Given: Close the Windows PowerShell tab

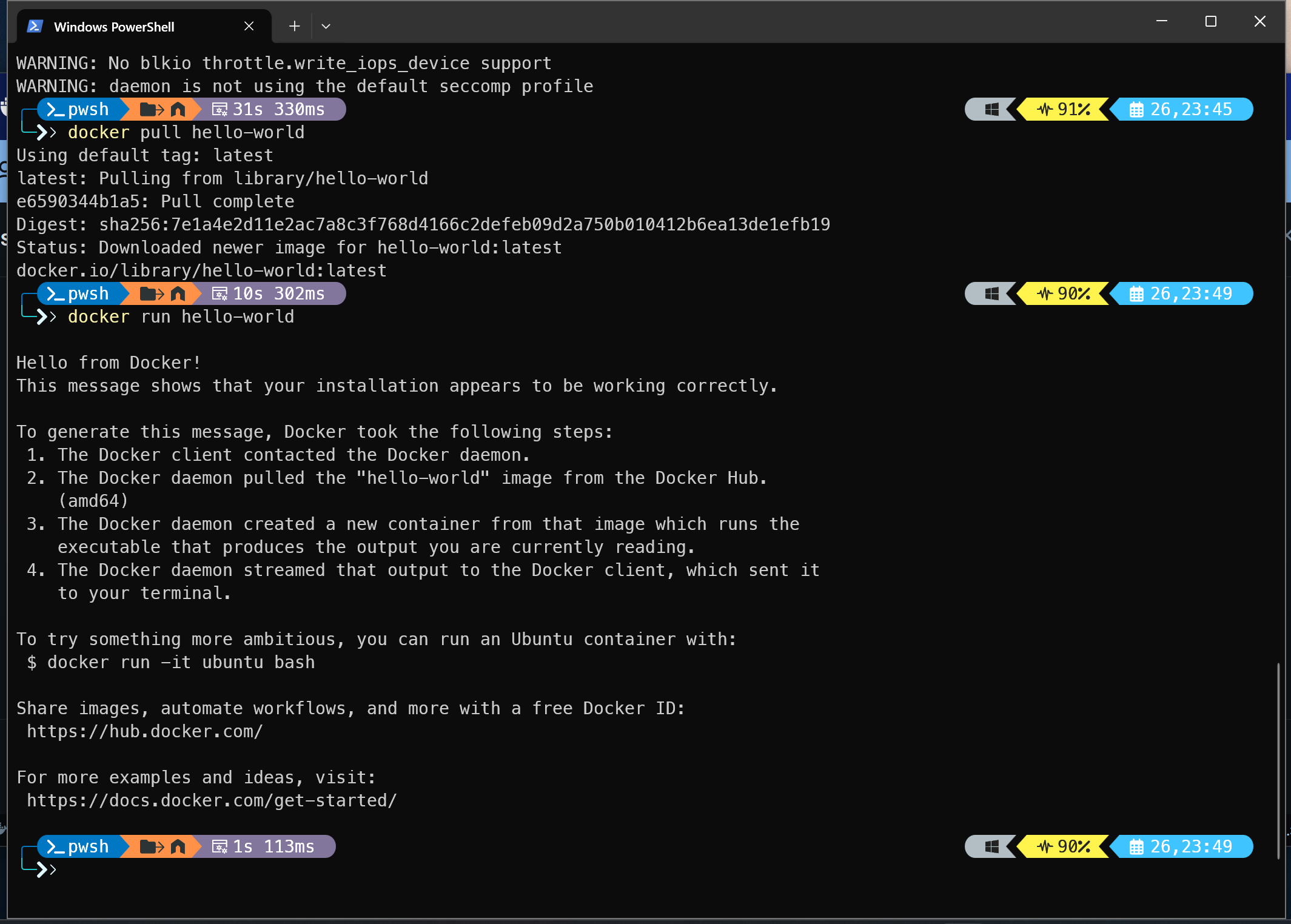Looking at the screenshot, I should pos(249,26).
